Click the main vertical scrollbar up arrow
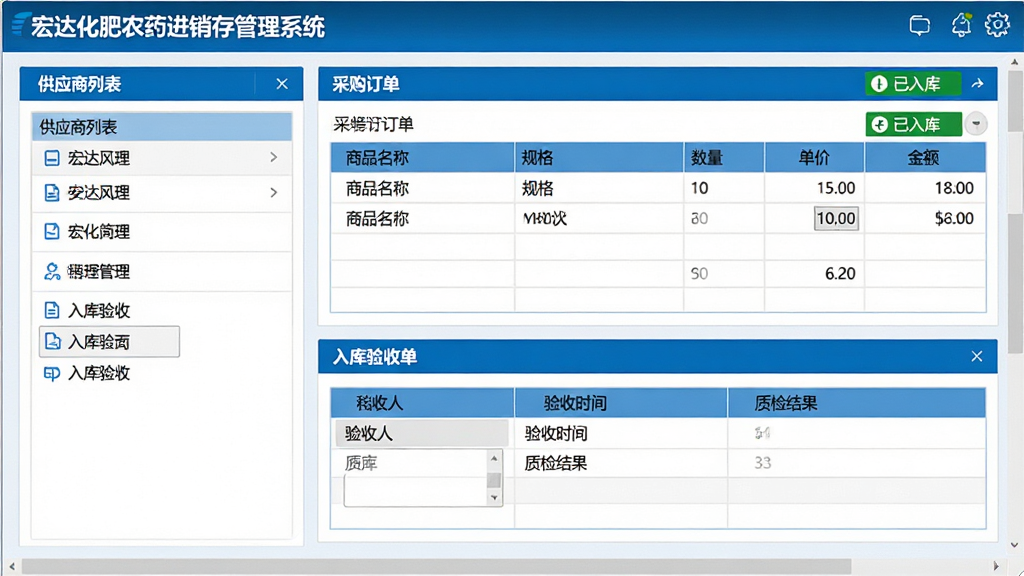Image resolution: width=1024 pixels, height=576 pixels. click(x=1014, y=62)
